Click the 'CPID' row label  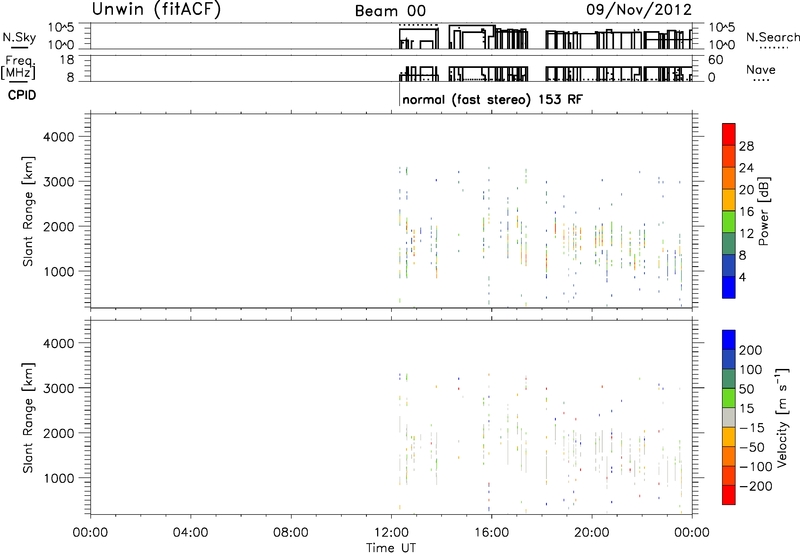22,95
